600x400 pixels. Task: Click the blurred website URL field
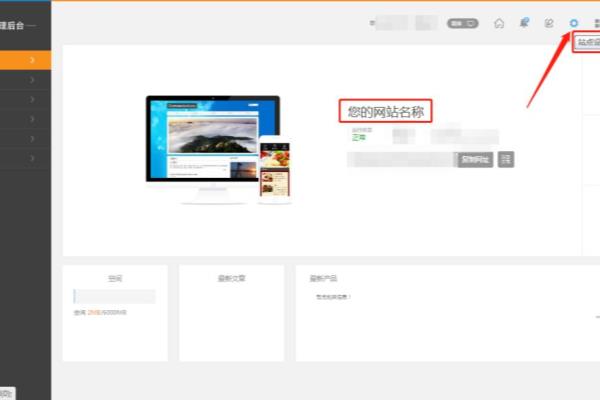[x=402, y=159]
